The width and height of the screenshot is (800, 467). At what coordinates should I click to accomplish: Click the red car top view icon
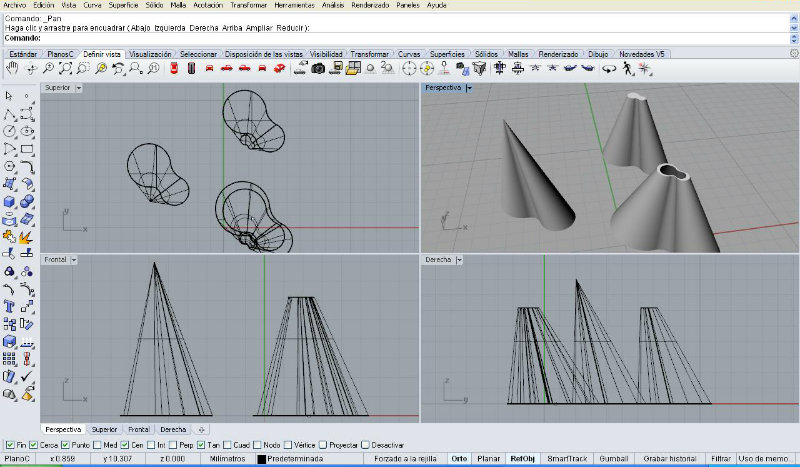pos(174,68)
